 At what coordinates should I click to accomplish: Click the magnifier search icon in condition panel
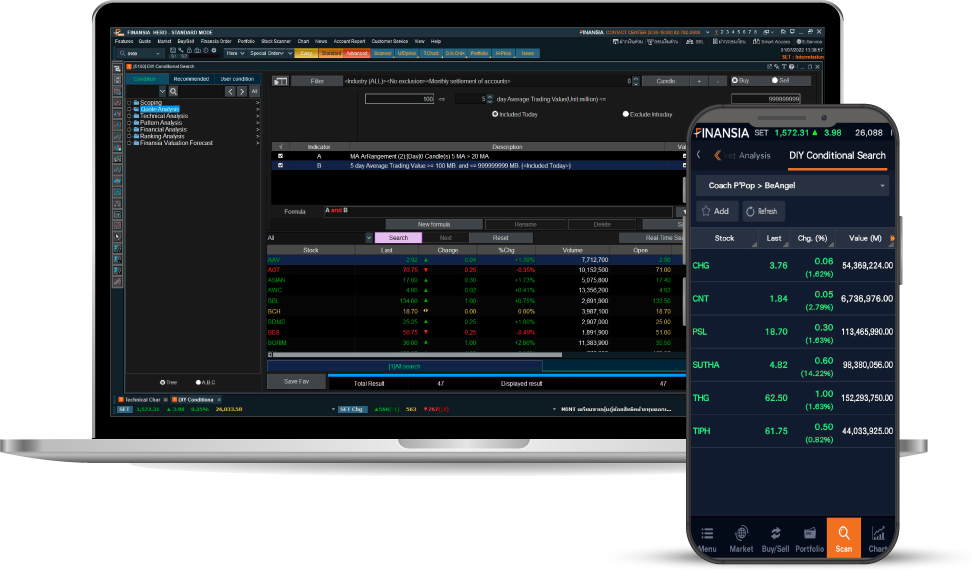click(174, 92)
